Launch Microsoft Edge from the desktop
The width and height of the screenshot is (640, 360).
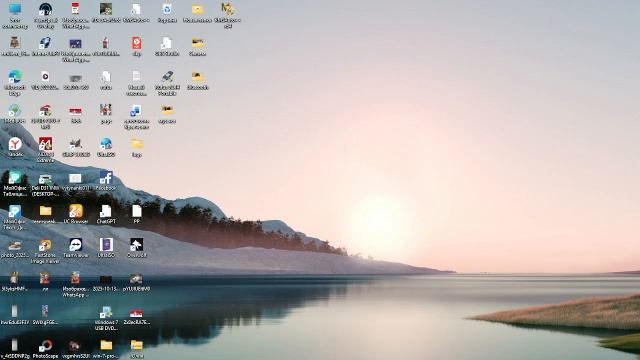coord(15,76)
